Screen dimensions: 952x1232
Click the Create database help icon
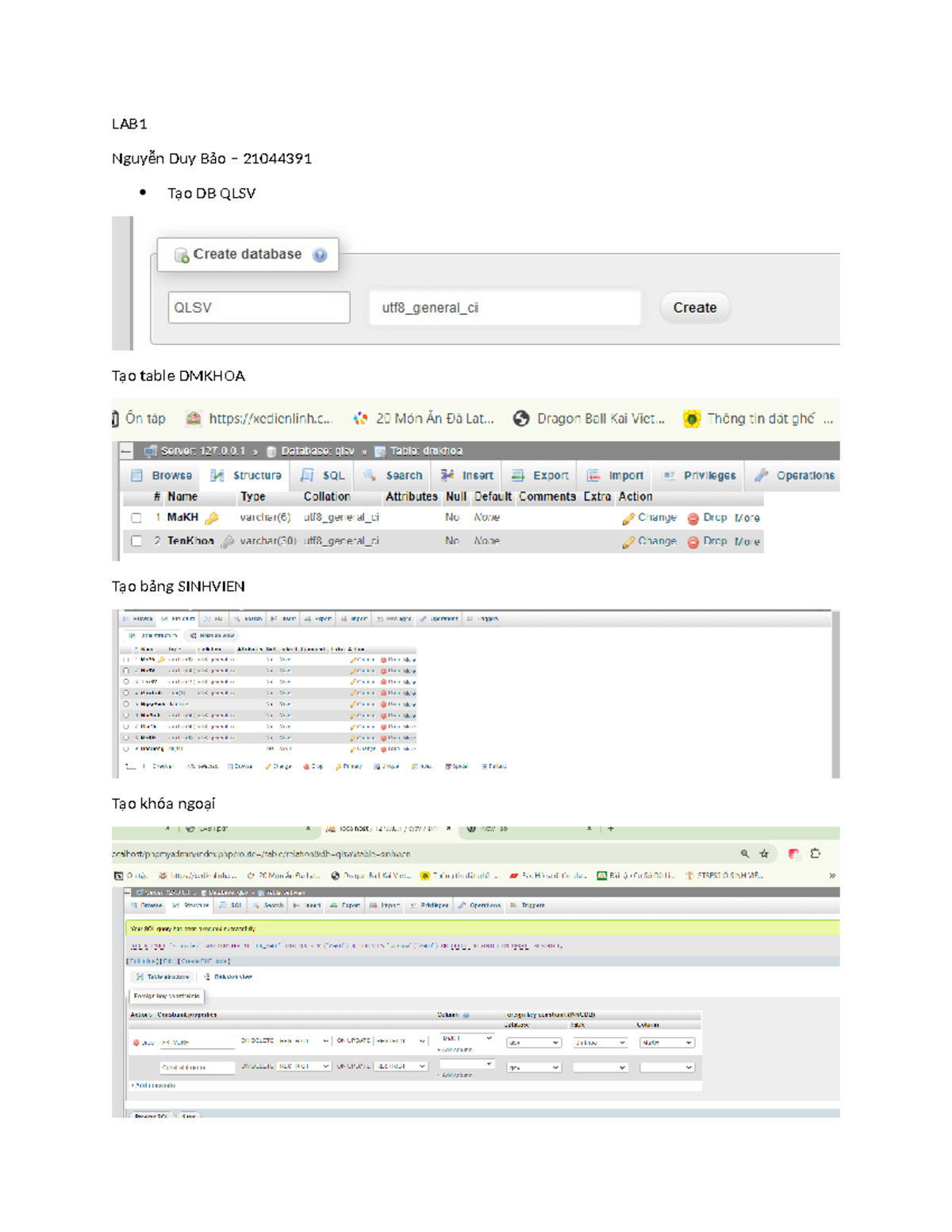click(320, 255)
